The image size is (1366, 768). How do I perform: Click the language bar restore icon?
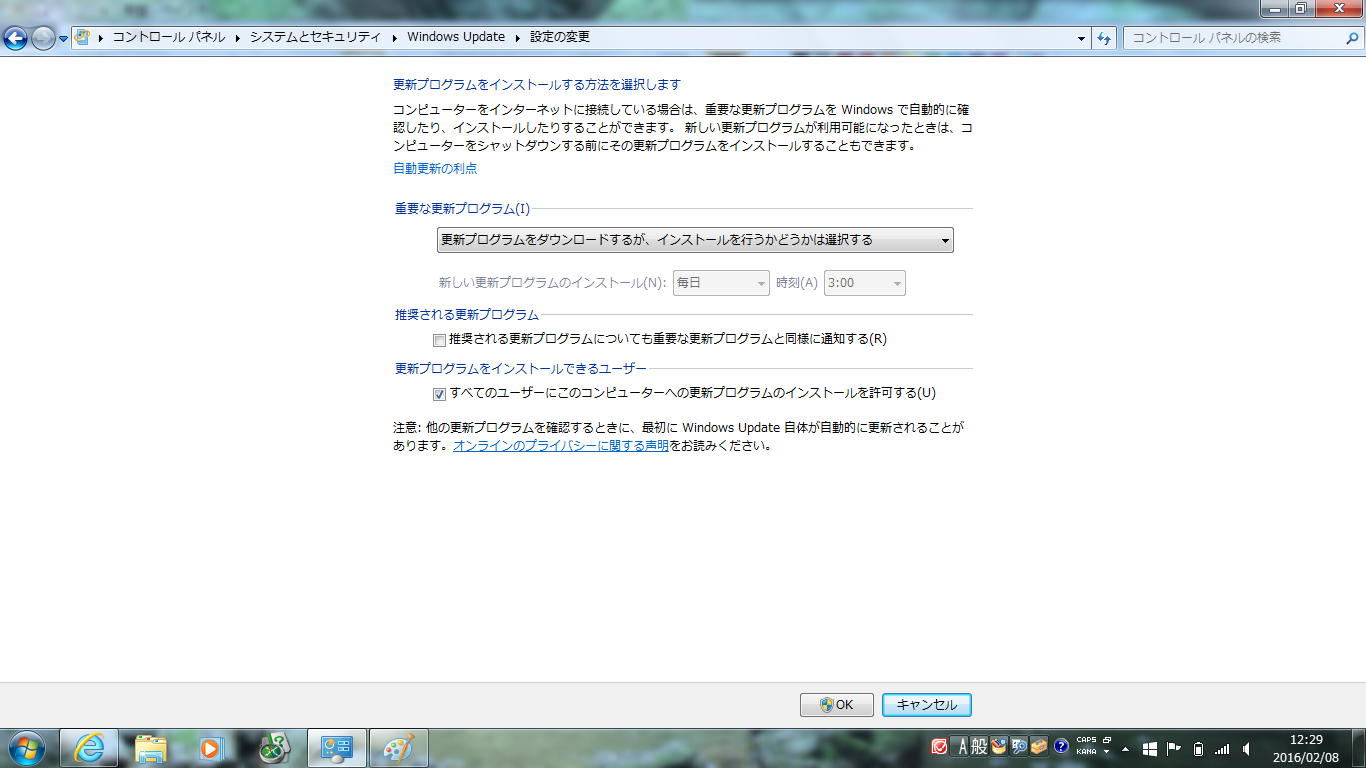coord(1107,741)
